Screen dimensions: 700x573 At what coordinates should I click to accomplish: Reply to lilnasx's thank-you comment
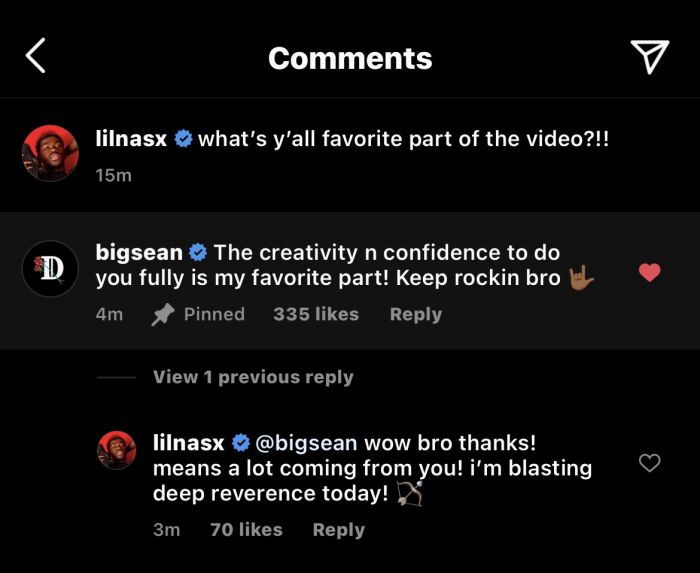coord(339,530)
